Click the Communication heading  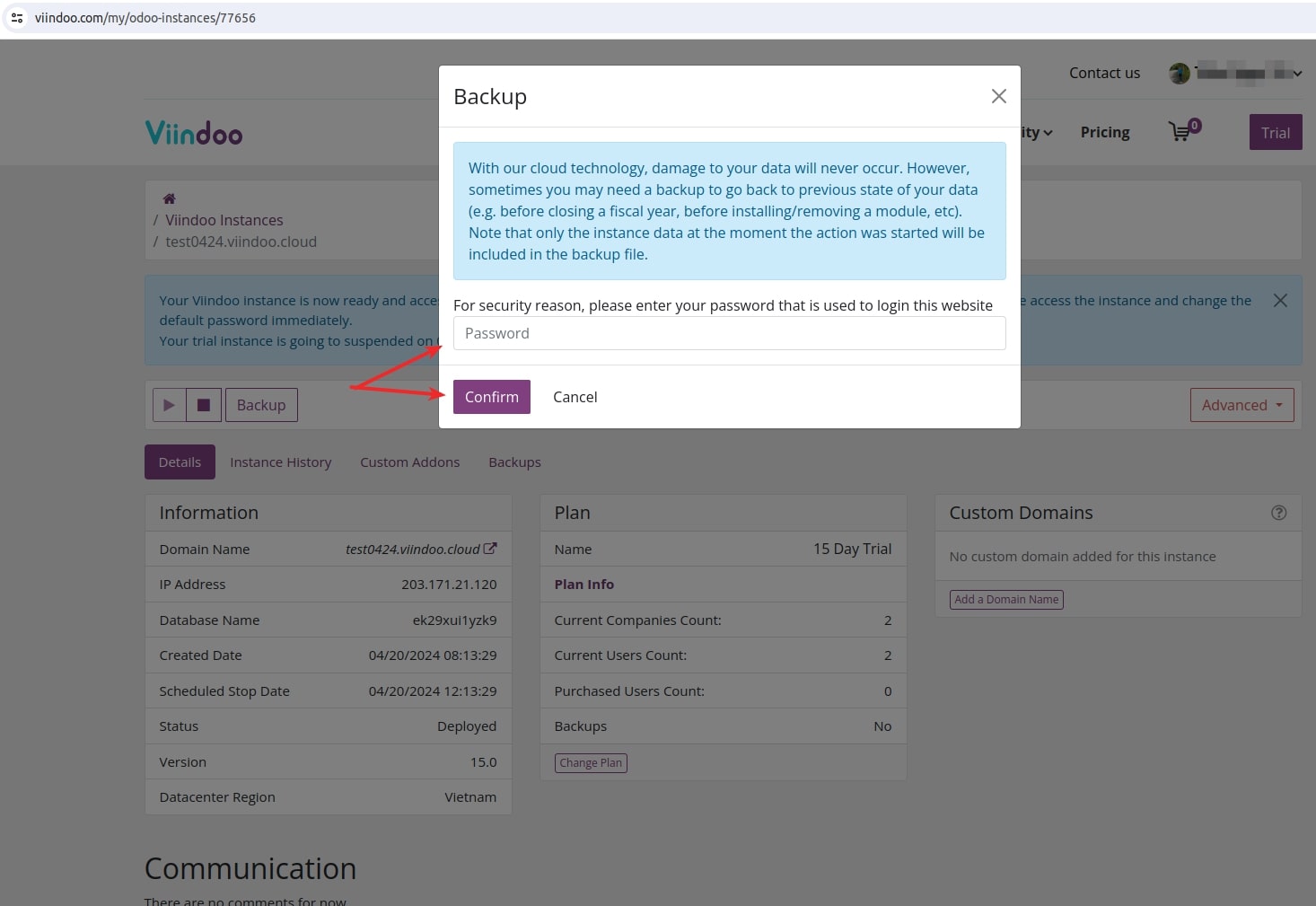(x=250, y=868)
